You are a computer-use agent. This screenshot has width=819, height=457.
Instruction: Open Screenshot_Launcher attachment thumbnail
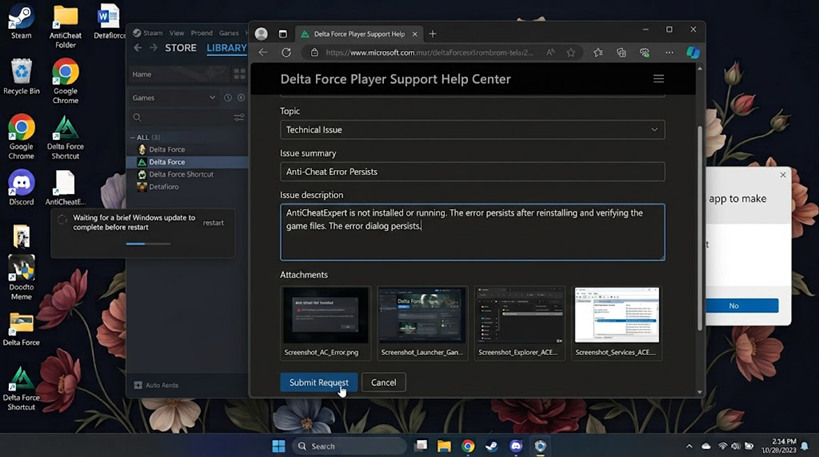[422, 323]
